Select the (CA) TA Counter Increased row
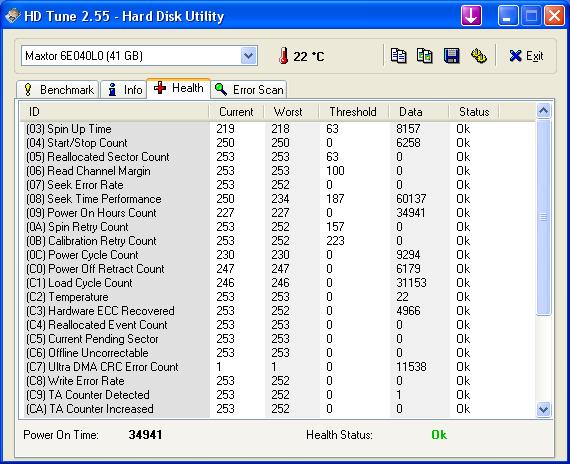Image resolution: width=570 pixels, height=464 pixels. pyautogui.click(x=278, y=409)
